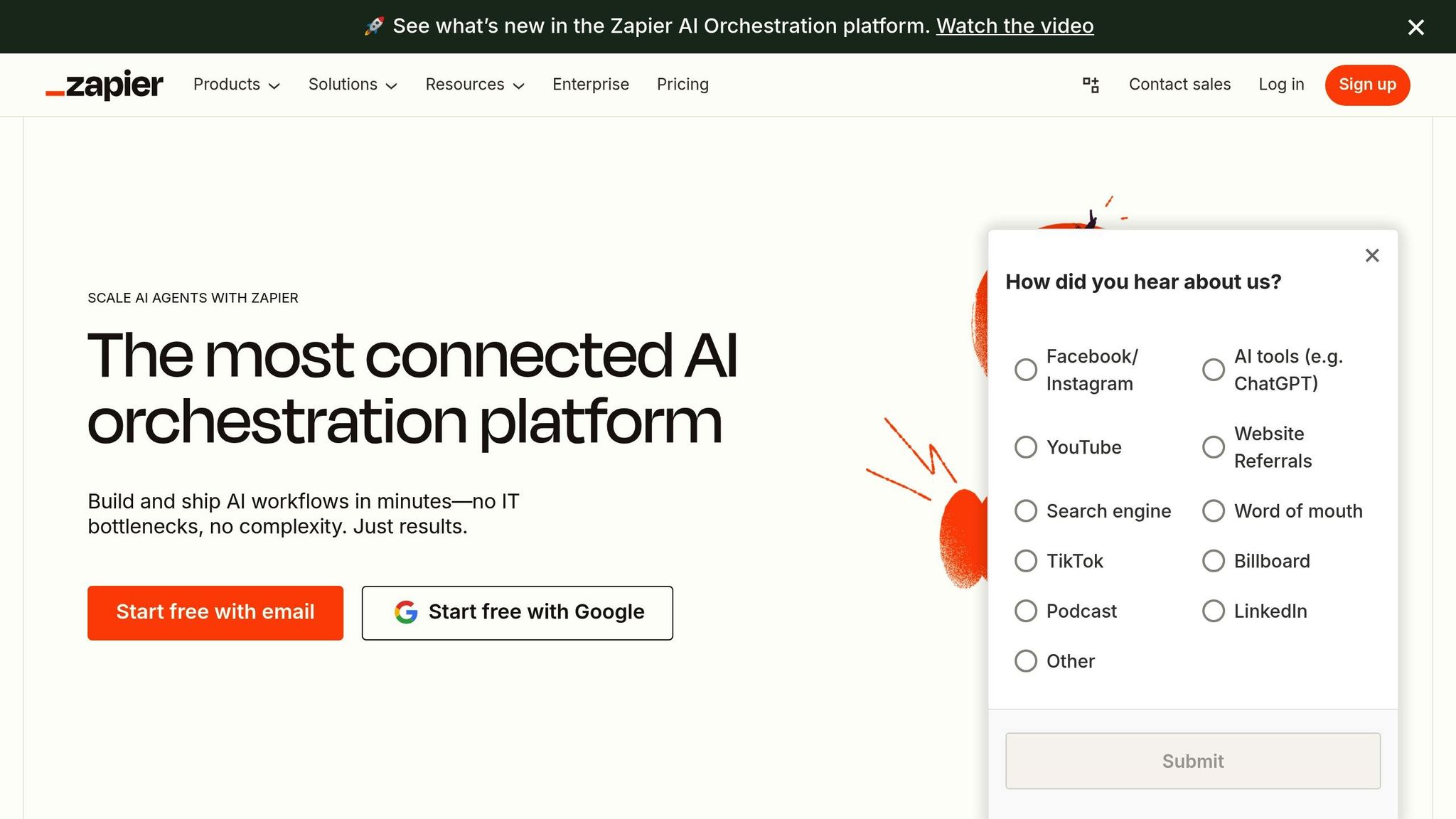Open Watch the video link
This screenshot has width=1456, height=819.
(1015, 26)
